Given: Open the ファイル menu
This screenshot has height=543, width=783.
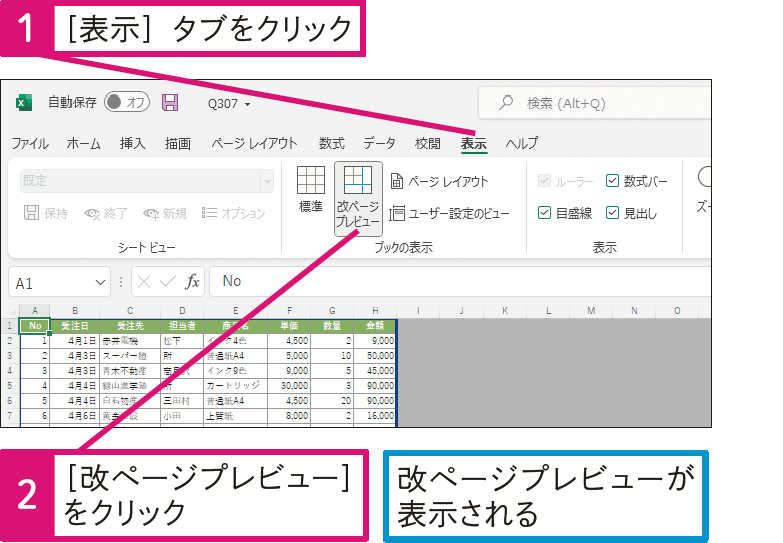Looking at the screenshot, I should pyautogui.click(x=30, y=143).
